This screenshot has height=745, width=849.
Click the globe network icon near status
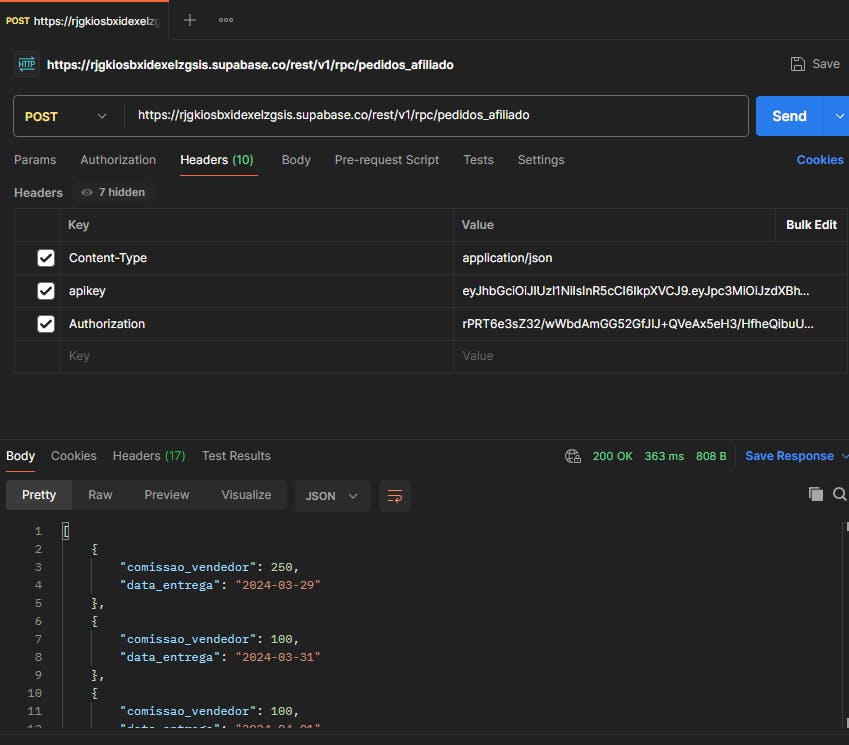573,456
